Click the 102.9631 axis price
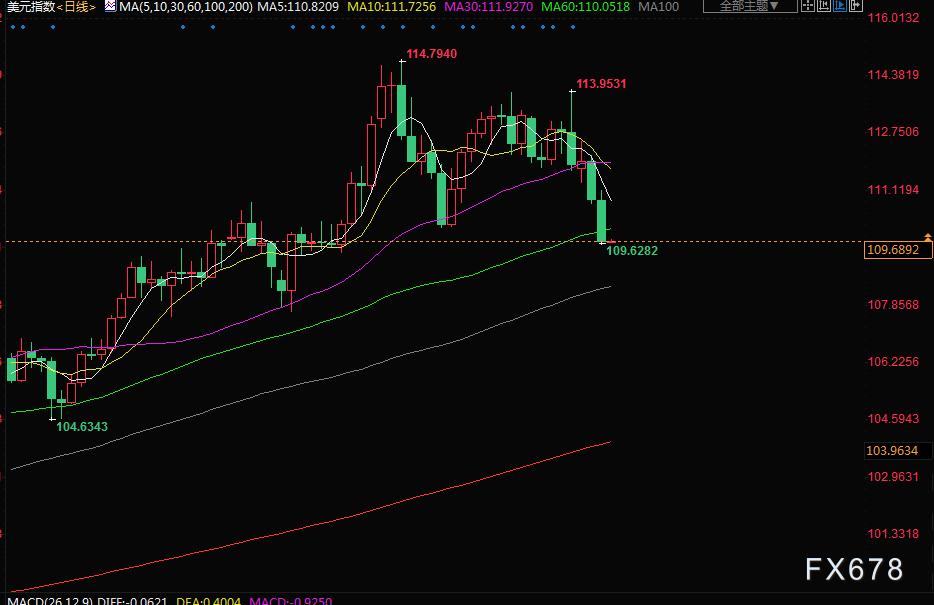Image resolution: width=934 pixels, height=605 pixels. coord(893,477)
